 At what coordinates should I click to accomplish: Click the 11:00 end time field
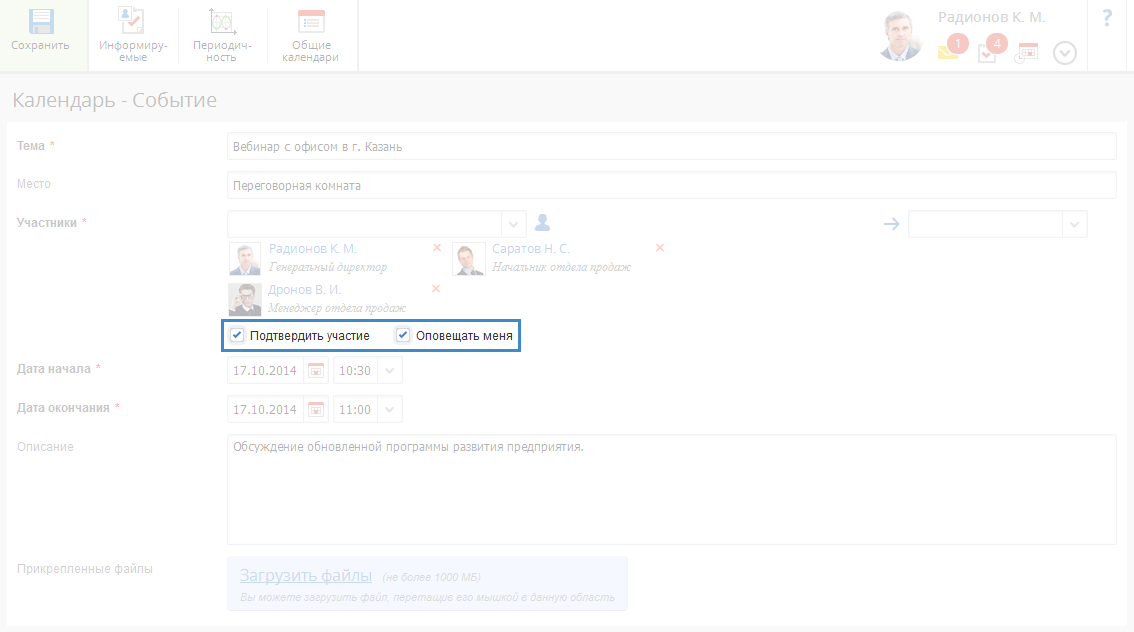(355, 409)
